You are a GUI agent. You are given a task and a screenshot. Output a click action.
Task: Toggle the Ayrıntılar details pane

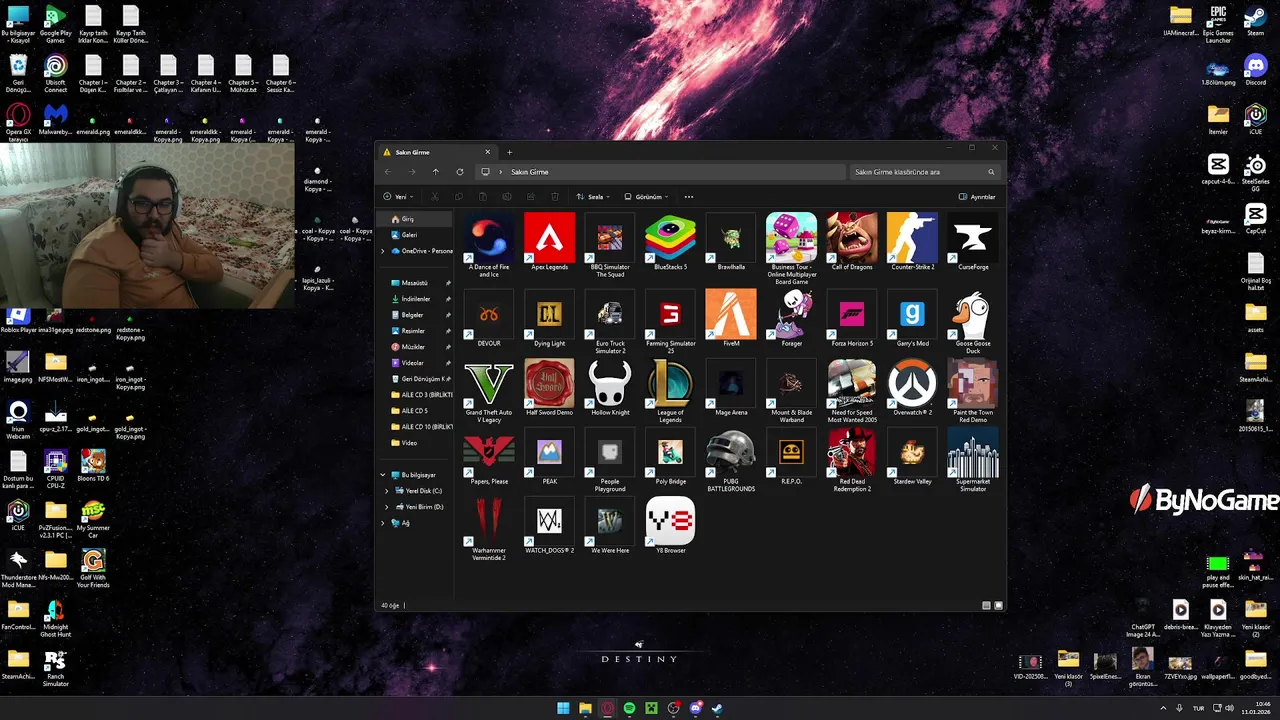(x=977, y=197)
